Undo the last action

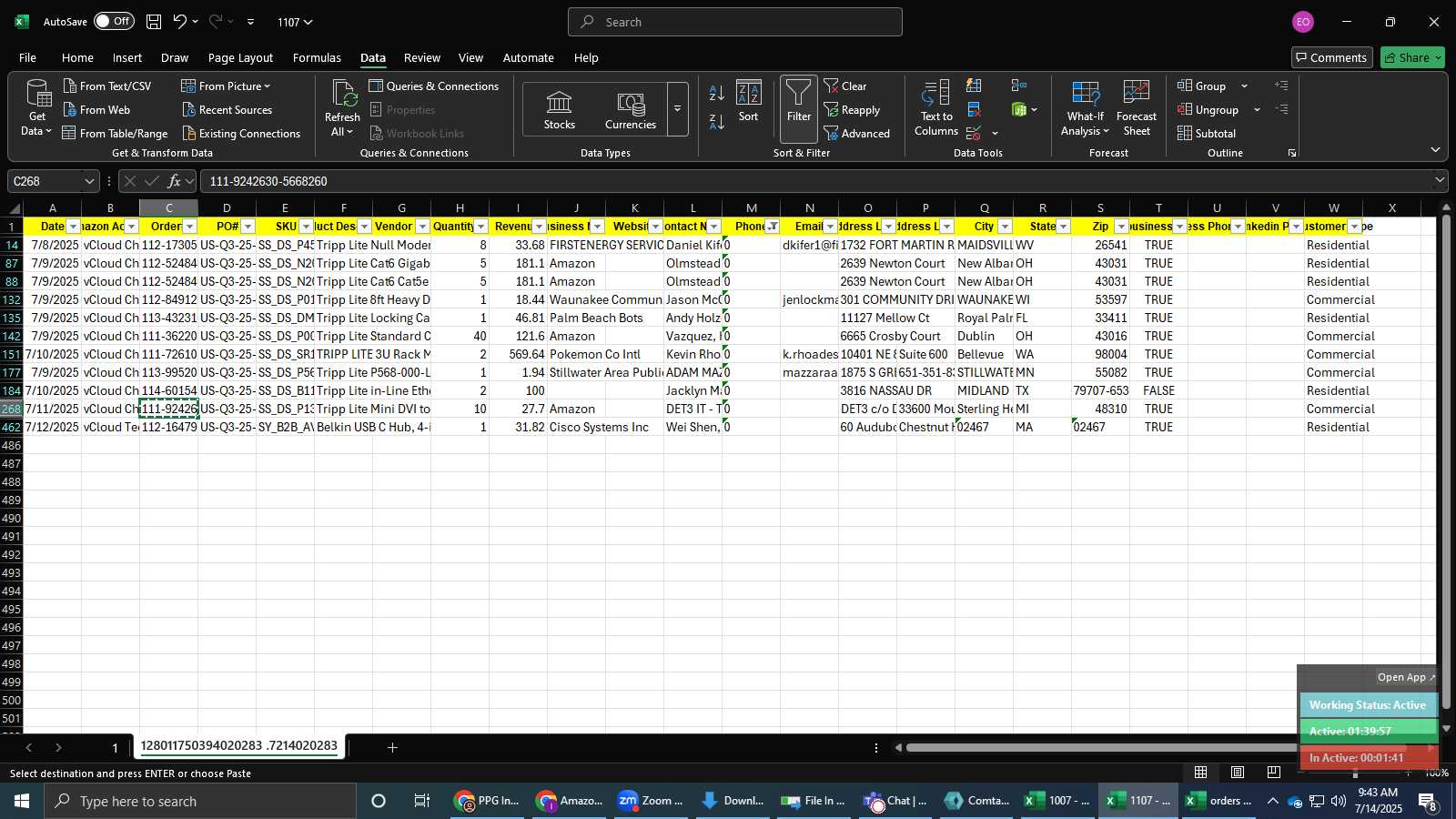180,22
